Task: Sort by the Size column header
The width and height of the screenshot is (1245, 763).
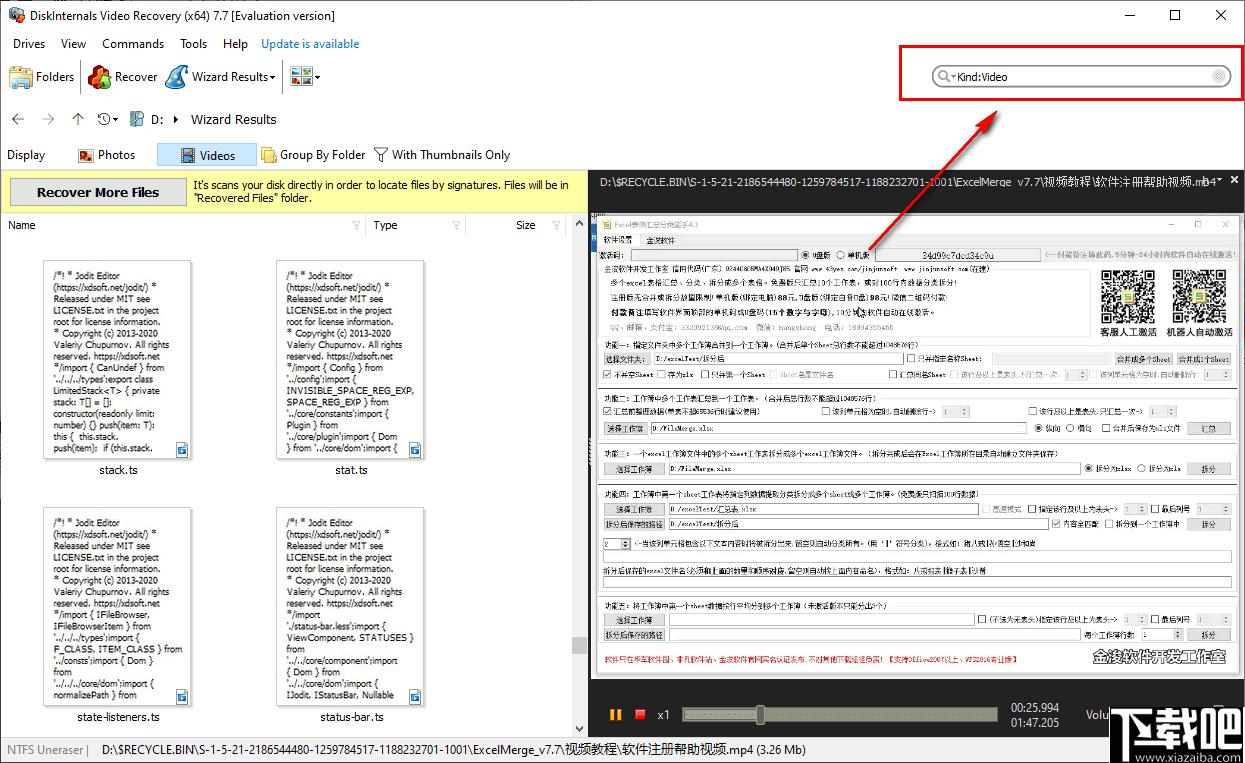Action: click(x=526, y=226)
